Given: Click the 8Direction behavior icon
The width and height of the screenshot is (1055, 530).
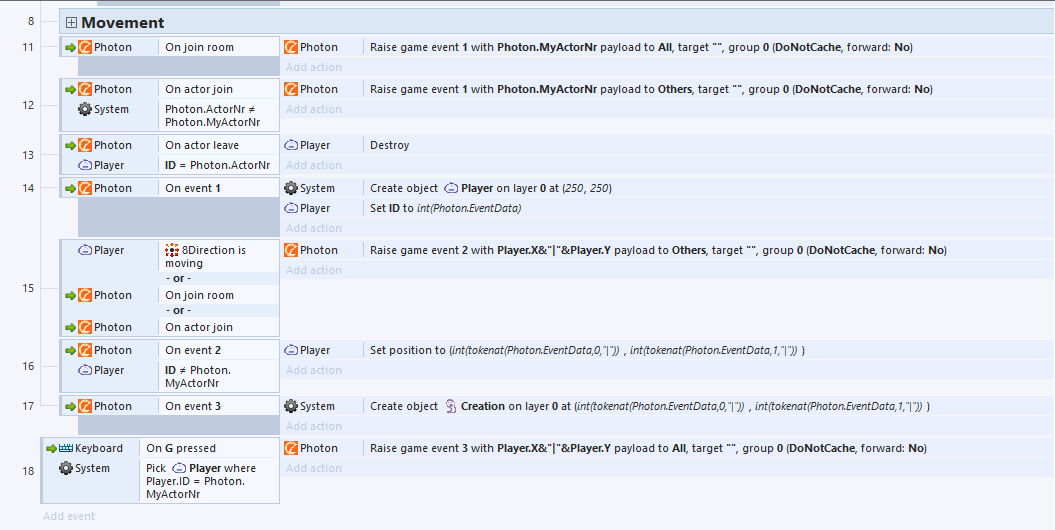Looking at the screenshot, I should [172, 250].
